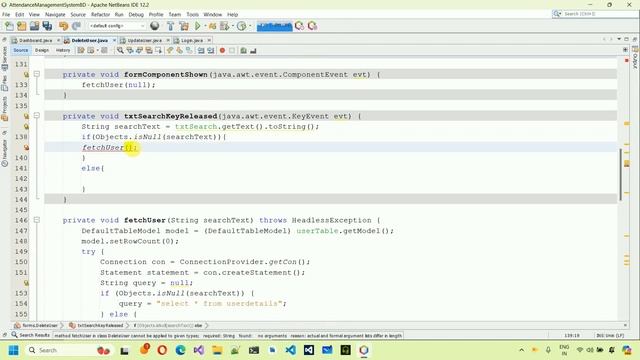
Task: Click the Stop Macro Recording icon
Action: tap(232, 51)
